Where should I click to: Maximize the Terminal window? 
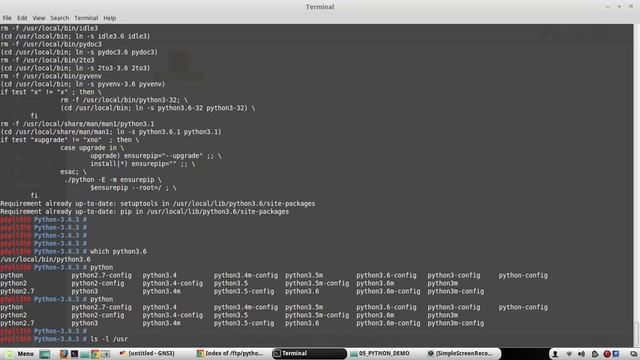point(619,7)
